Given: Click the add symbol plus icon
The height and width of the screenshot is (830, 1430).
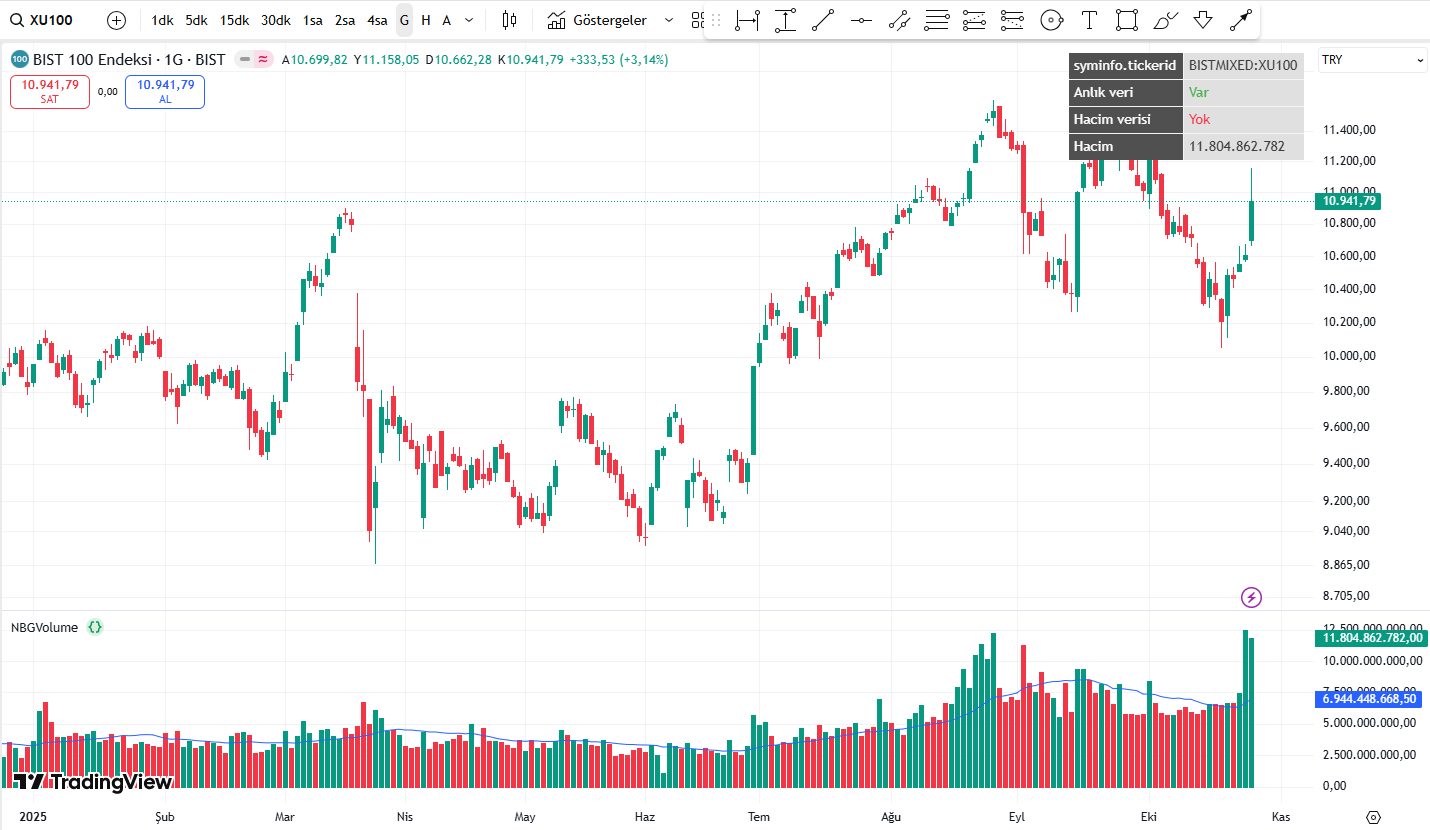Looking at the screenshot, I should (116, 20).
